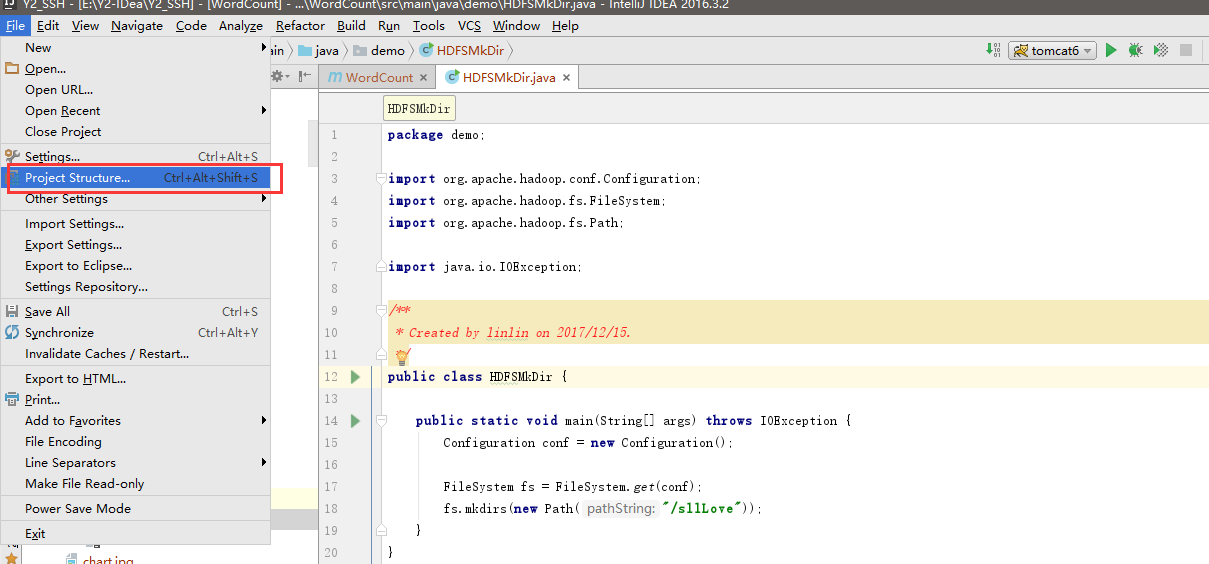This screenshot has width=1209, height=564.
Task: Switch to the WordCount editor tab
Action: [x=379, y=77]
